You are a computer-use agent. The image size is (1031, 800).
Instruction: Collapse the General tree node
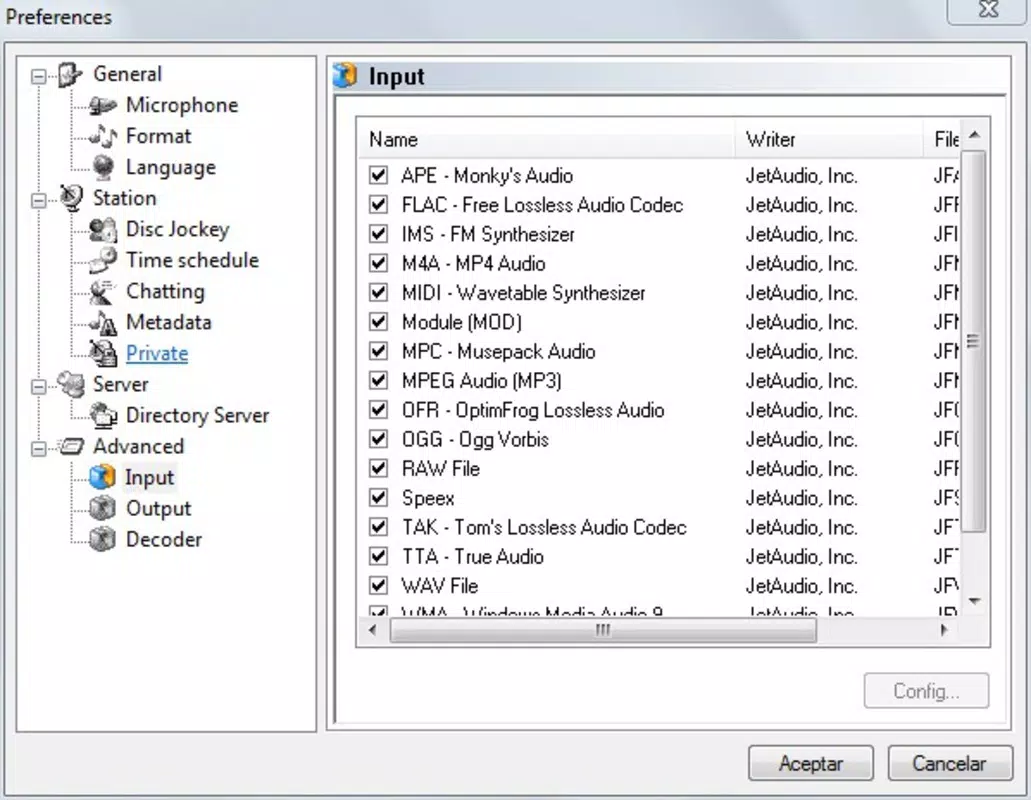39,76
